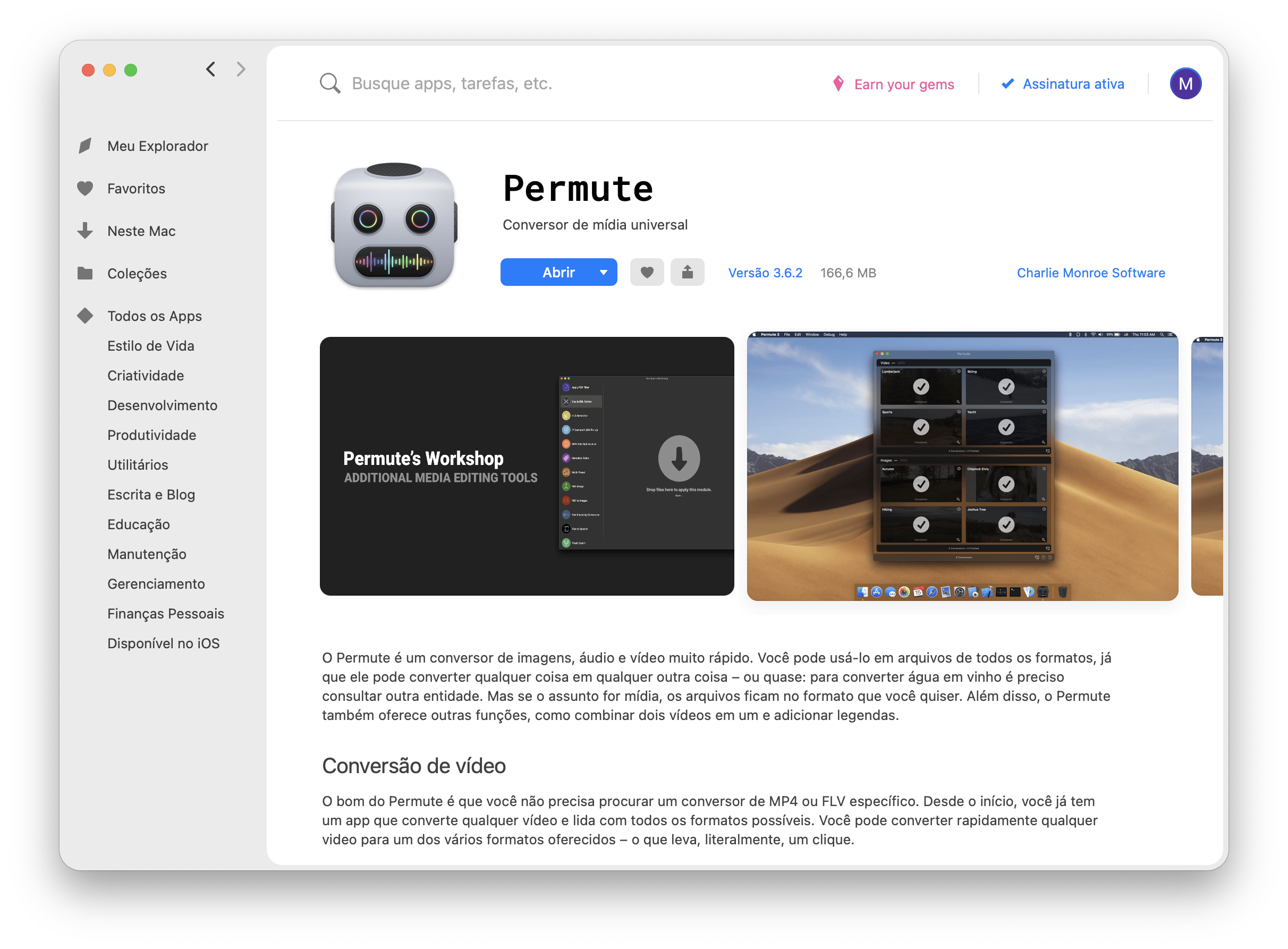Go forward with the right chevron
The height and width of the screenshot is (949, 1288).
coord(241,70)
